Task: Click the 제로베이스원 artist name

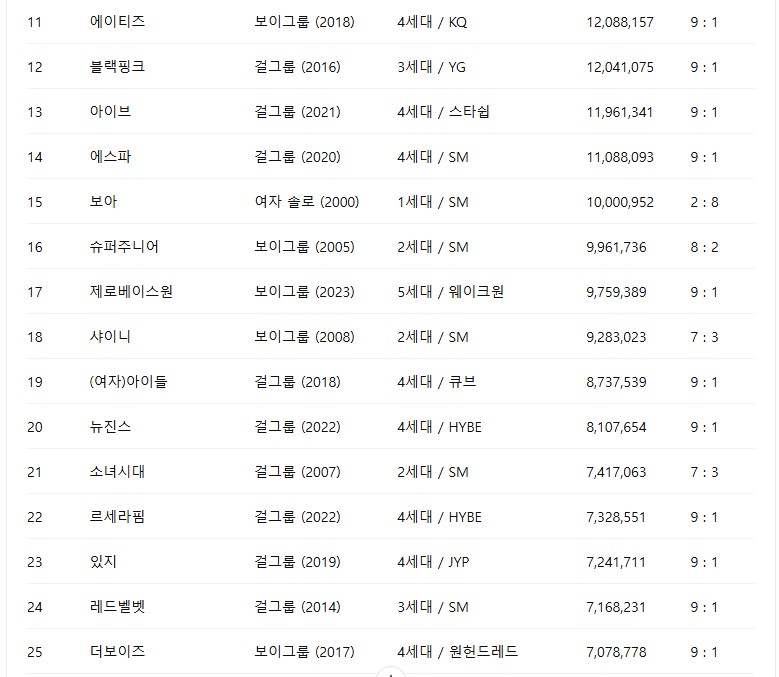Action: pyautogui.click(x=131, y=292)
